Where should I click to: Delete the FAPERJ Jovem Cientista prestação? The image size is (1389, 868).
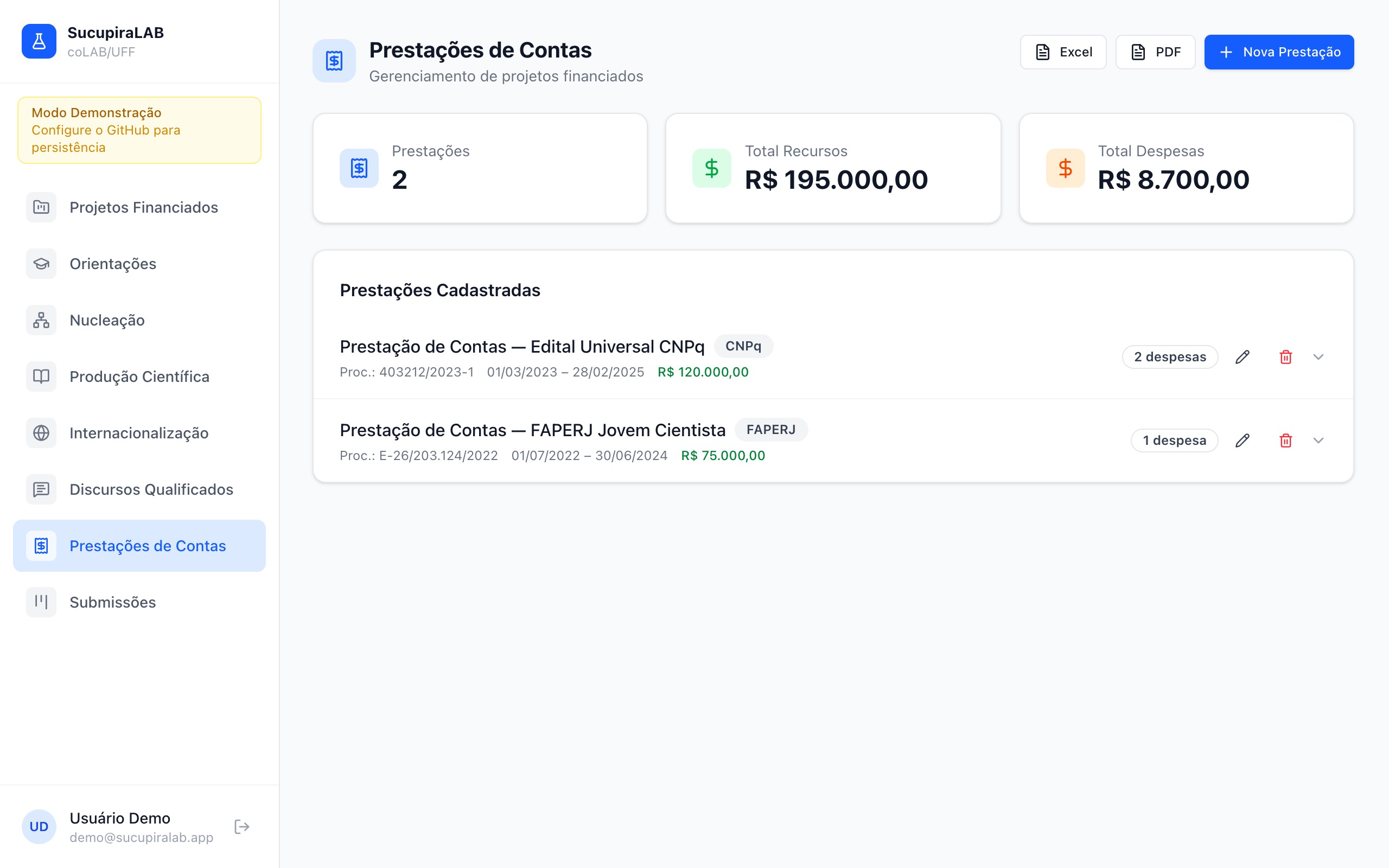click(1286, 441)
